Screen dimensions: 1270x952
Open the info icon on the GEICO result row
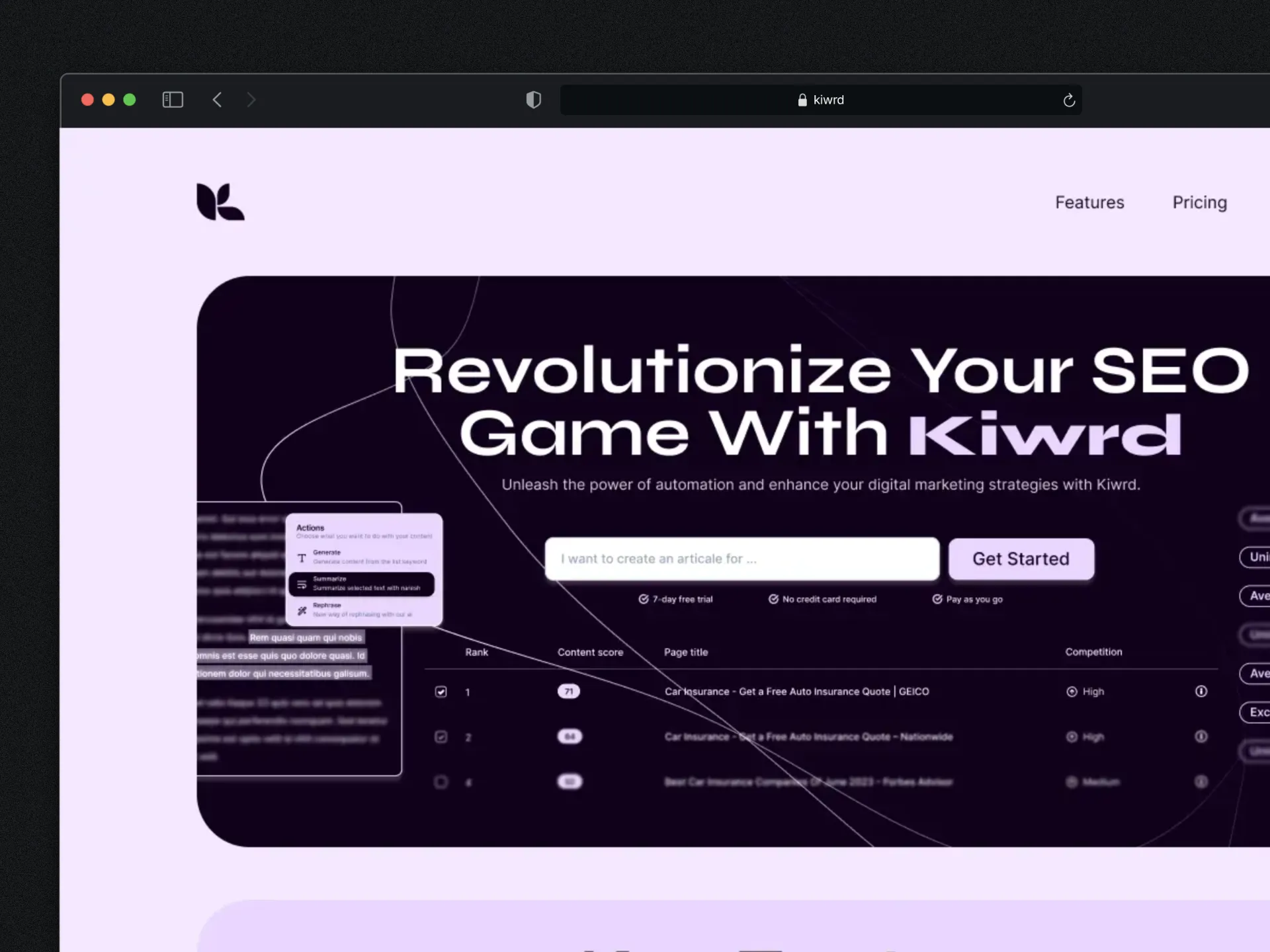[1201, 691]
